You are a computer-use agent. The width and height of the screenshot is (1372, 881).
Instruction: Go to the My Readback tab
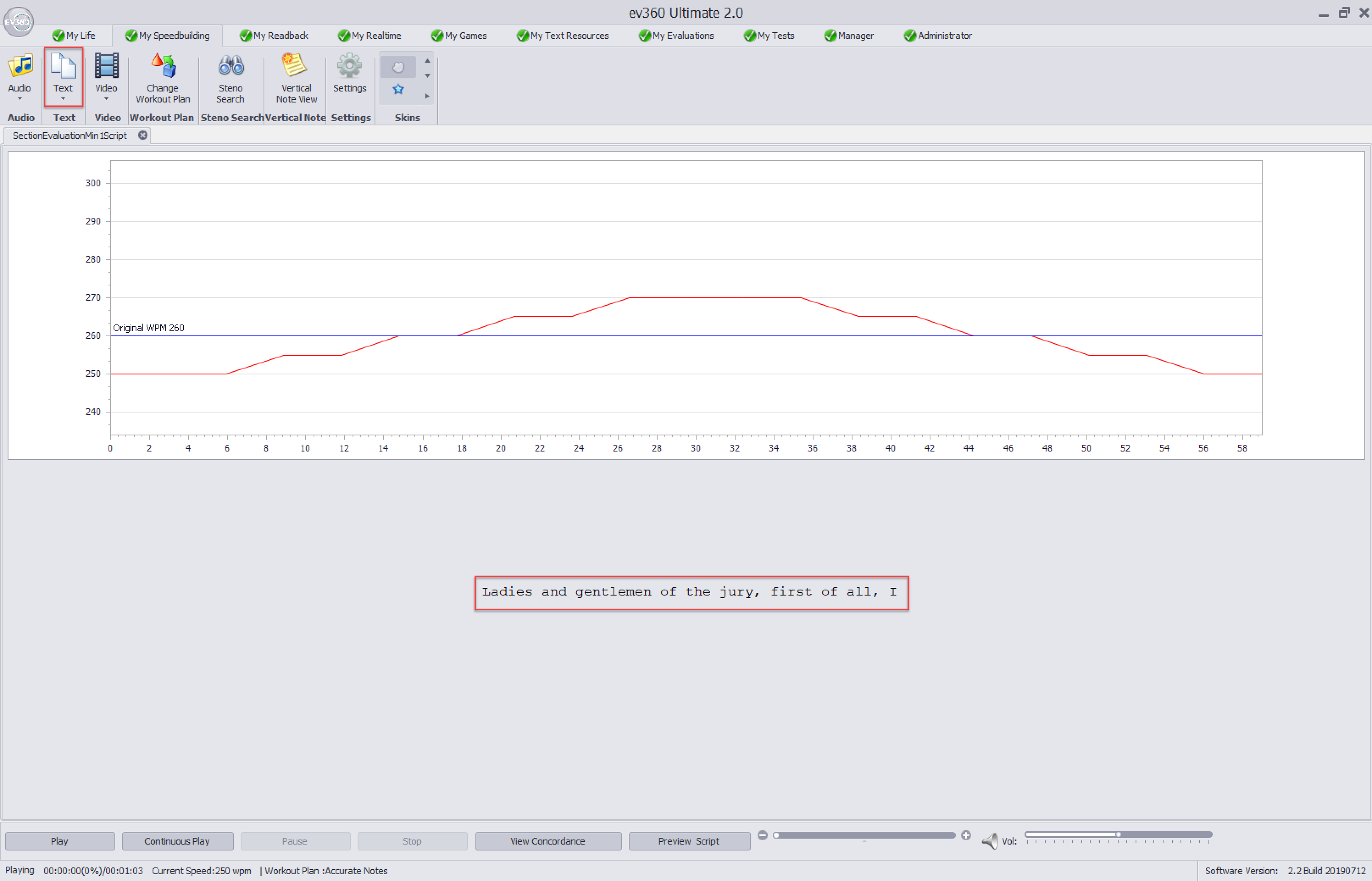click(x=274, y=36)
